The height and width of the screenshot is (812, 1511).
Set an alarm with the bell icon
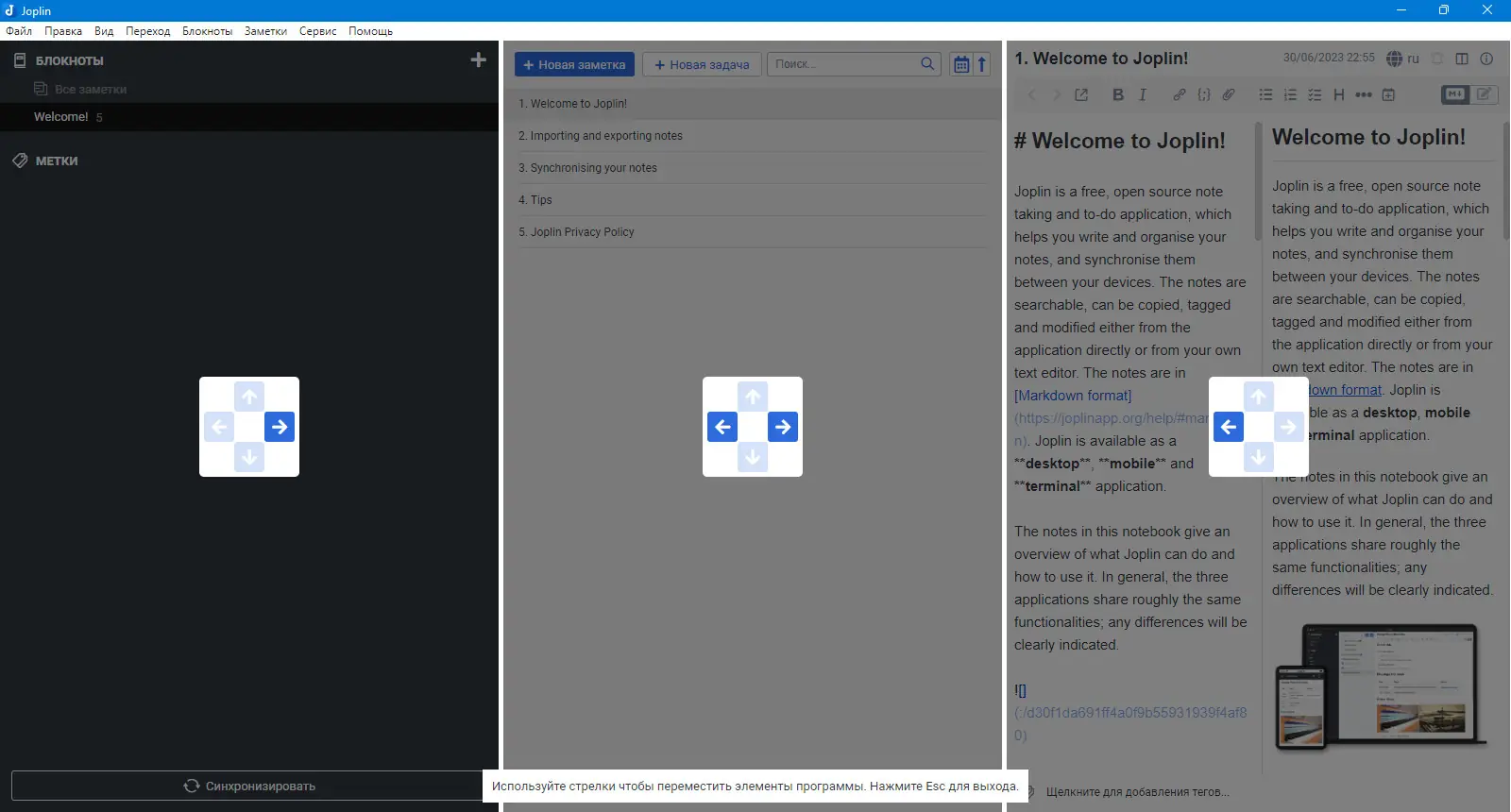[x=1437, y=59]
